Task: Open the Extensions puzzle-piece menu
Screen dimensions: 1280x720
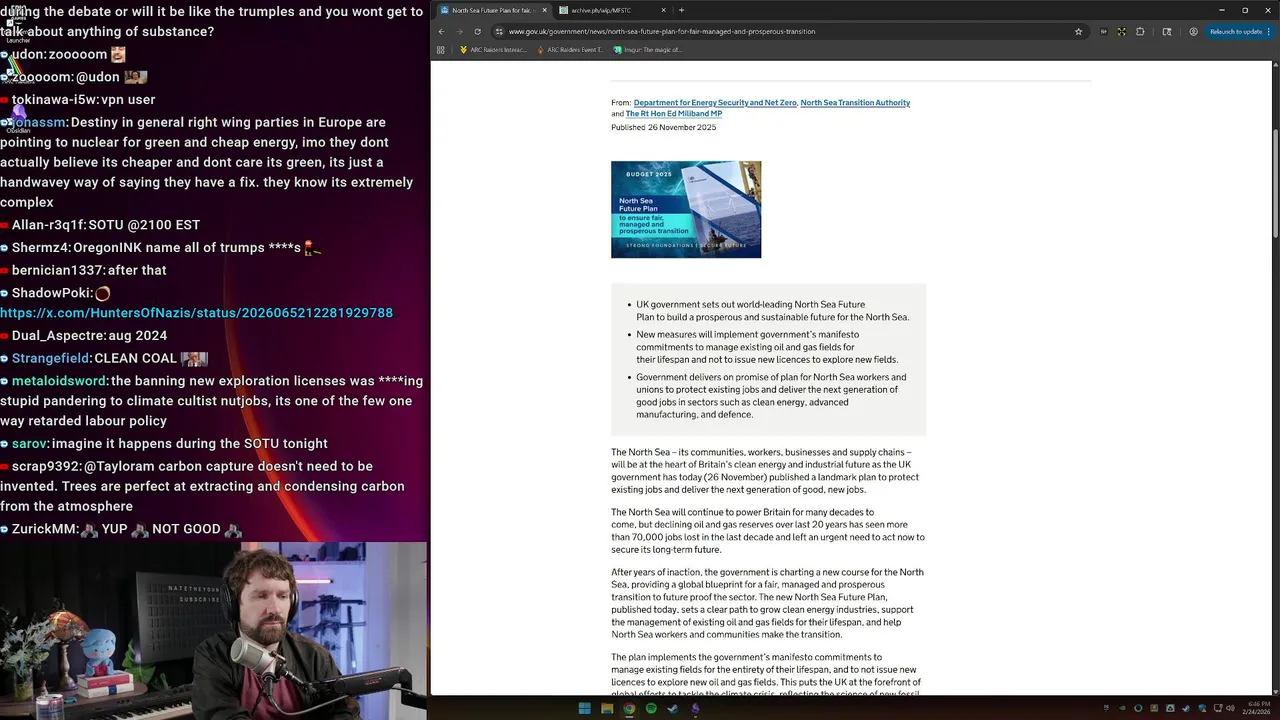Action: [x=1140, y=31]
